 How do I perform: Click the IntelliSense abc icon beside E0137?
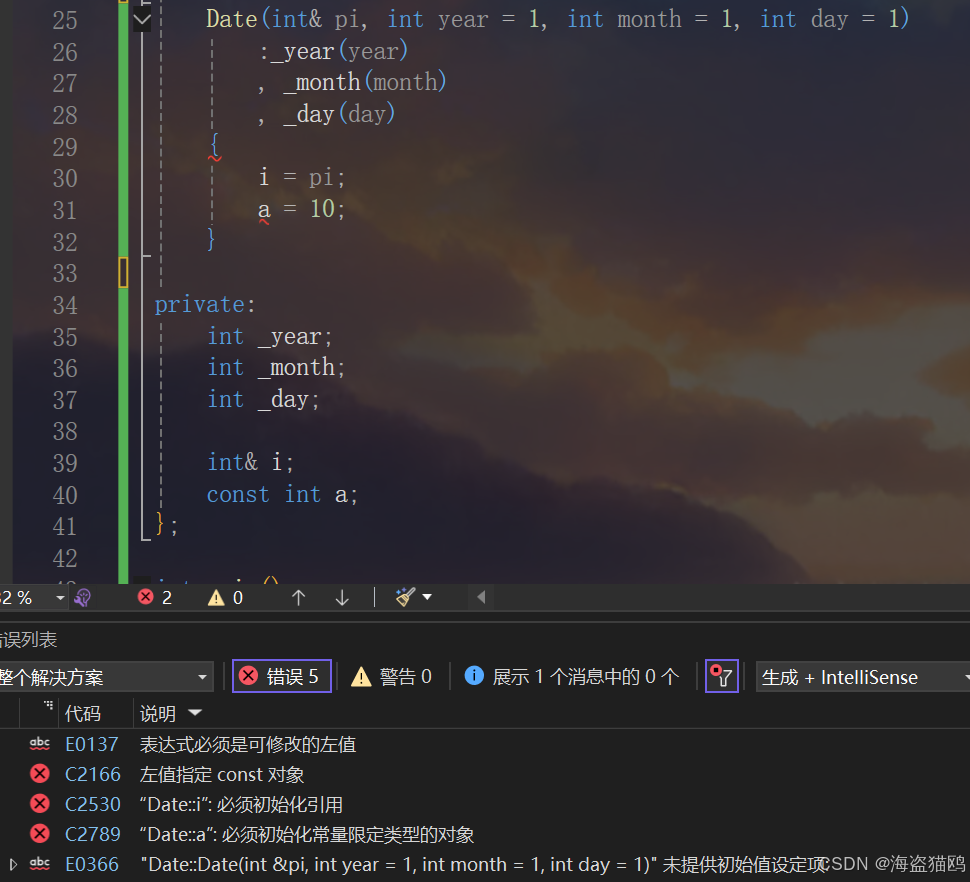point(40,744)
